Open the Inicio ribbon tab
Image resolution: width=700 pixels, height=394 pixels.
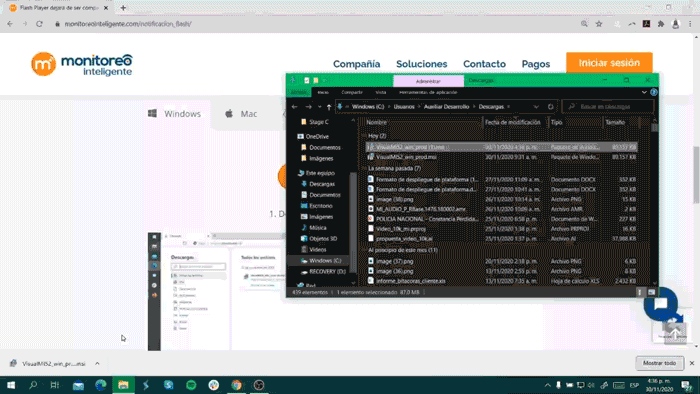[323, 92]
